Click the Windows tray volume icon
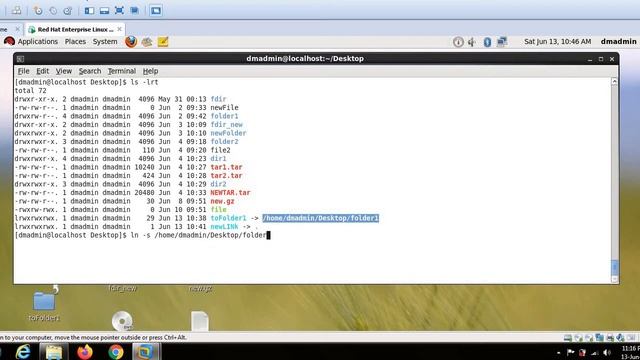This screenshot has width=640, height=360. 607,353
